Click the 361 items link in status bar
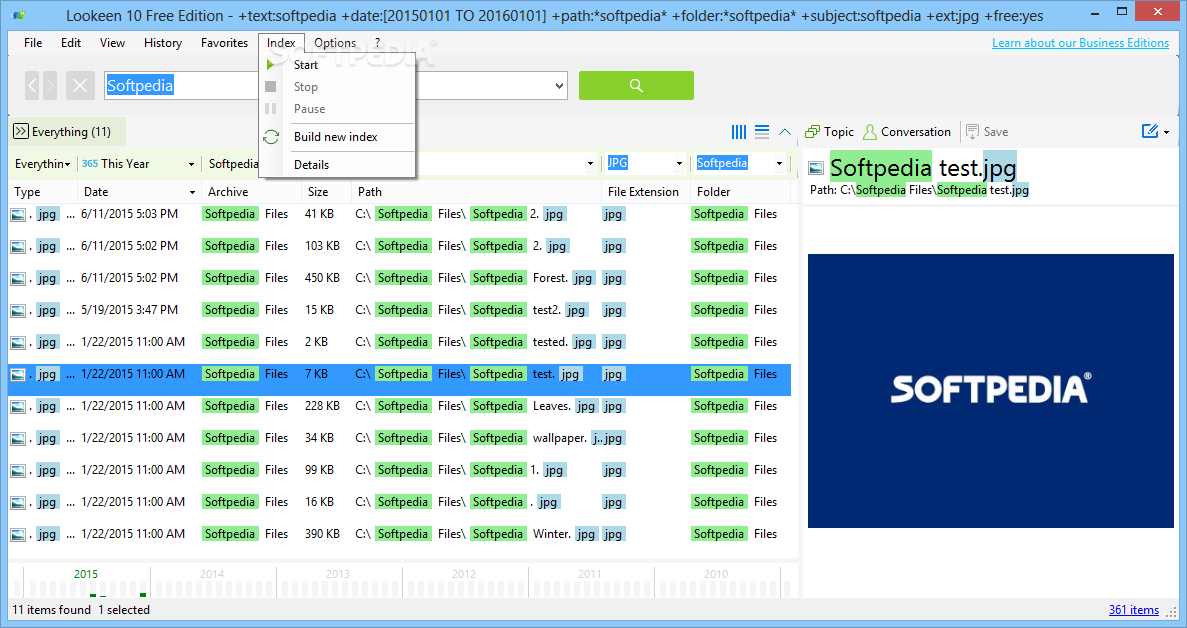This screenshot has width=1187, height=628. coord(1133,610)
